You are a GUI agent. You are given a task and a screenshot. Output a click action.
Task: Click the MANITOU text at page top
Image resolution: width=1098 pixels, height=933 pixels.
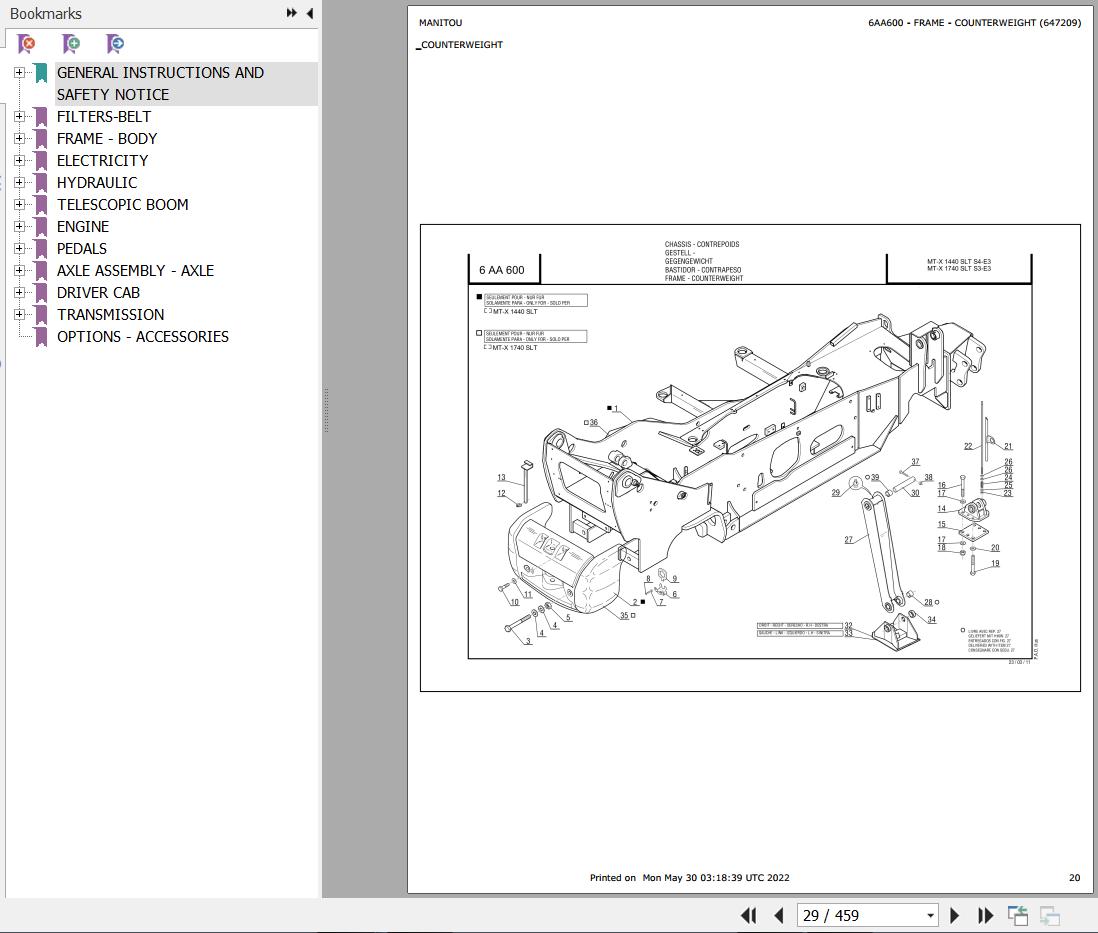coord(440,22)
